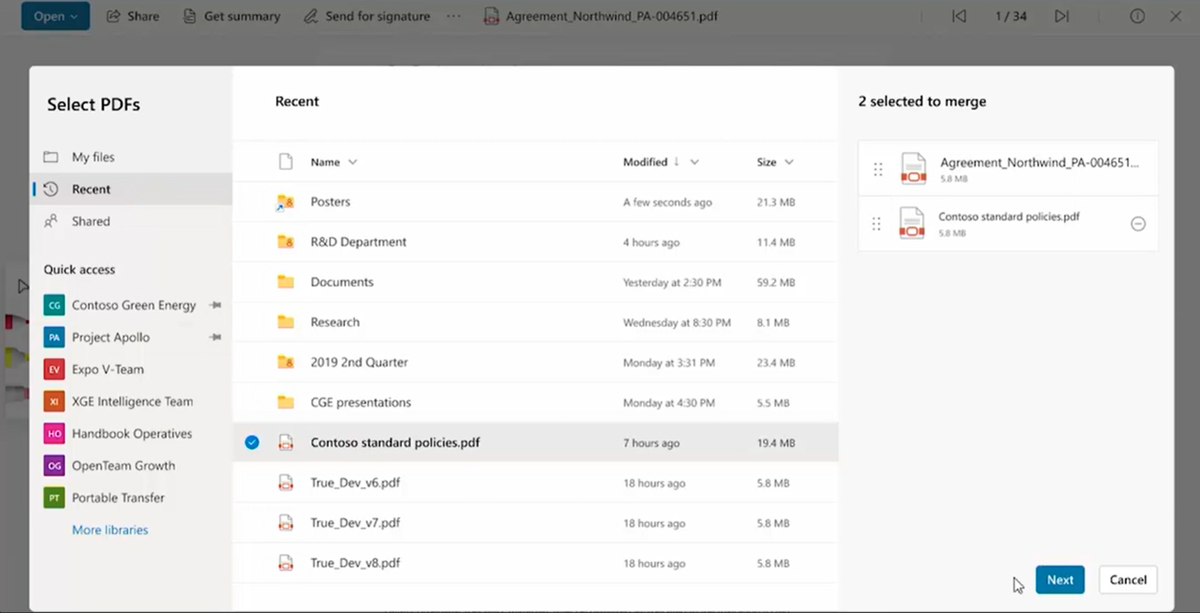The width and height of the screenshot is (1200, 613).
Task: Open the Modified column dropdown chevron
Action: (694, 162)
